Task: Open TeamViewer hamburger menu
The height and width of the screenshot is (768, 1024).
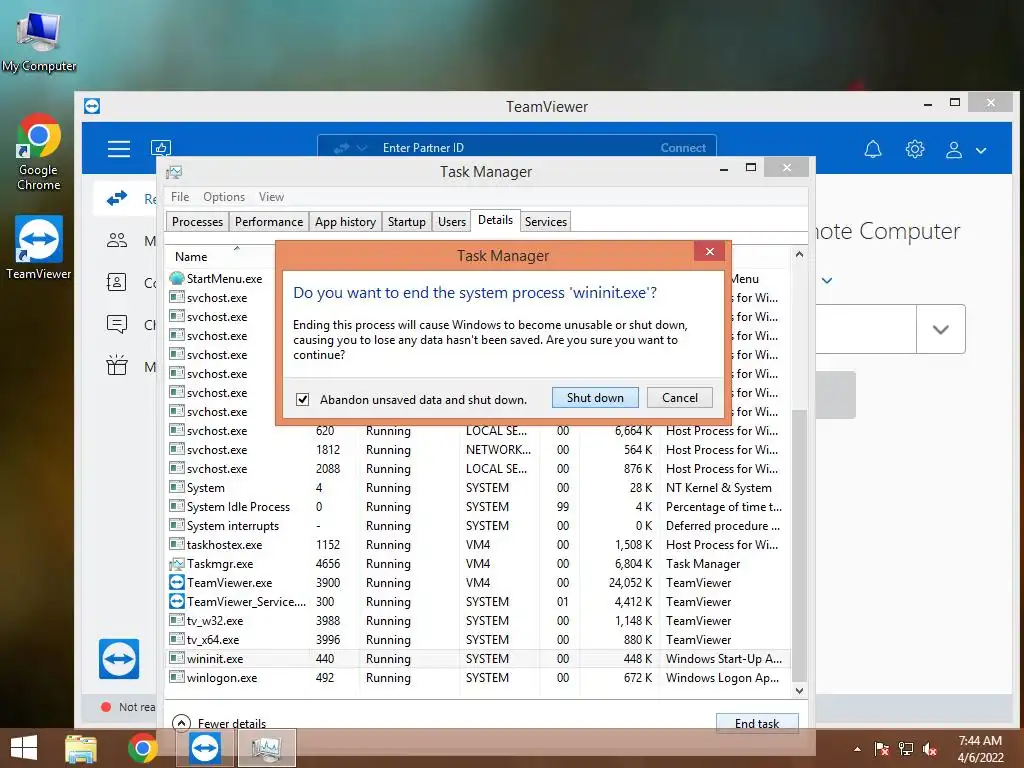Action: pos(119,149)
